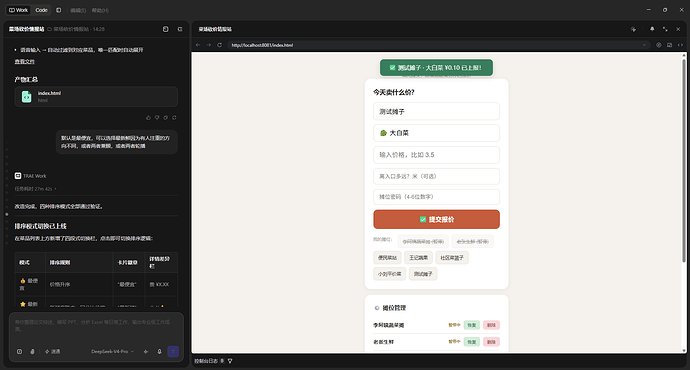Toggle the sidebar layout icon

tap(59, 10)
